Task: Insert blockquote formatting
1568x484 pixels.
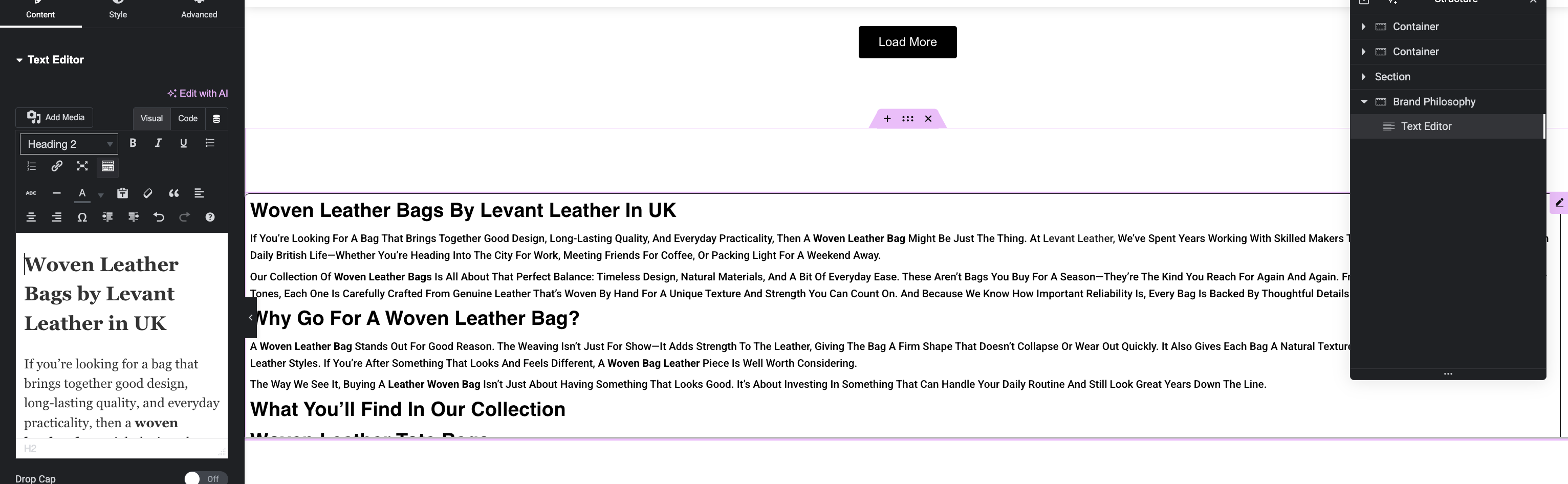Action: [173, 193]
